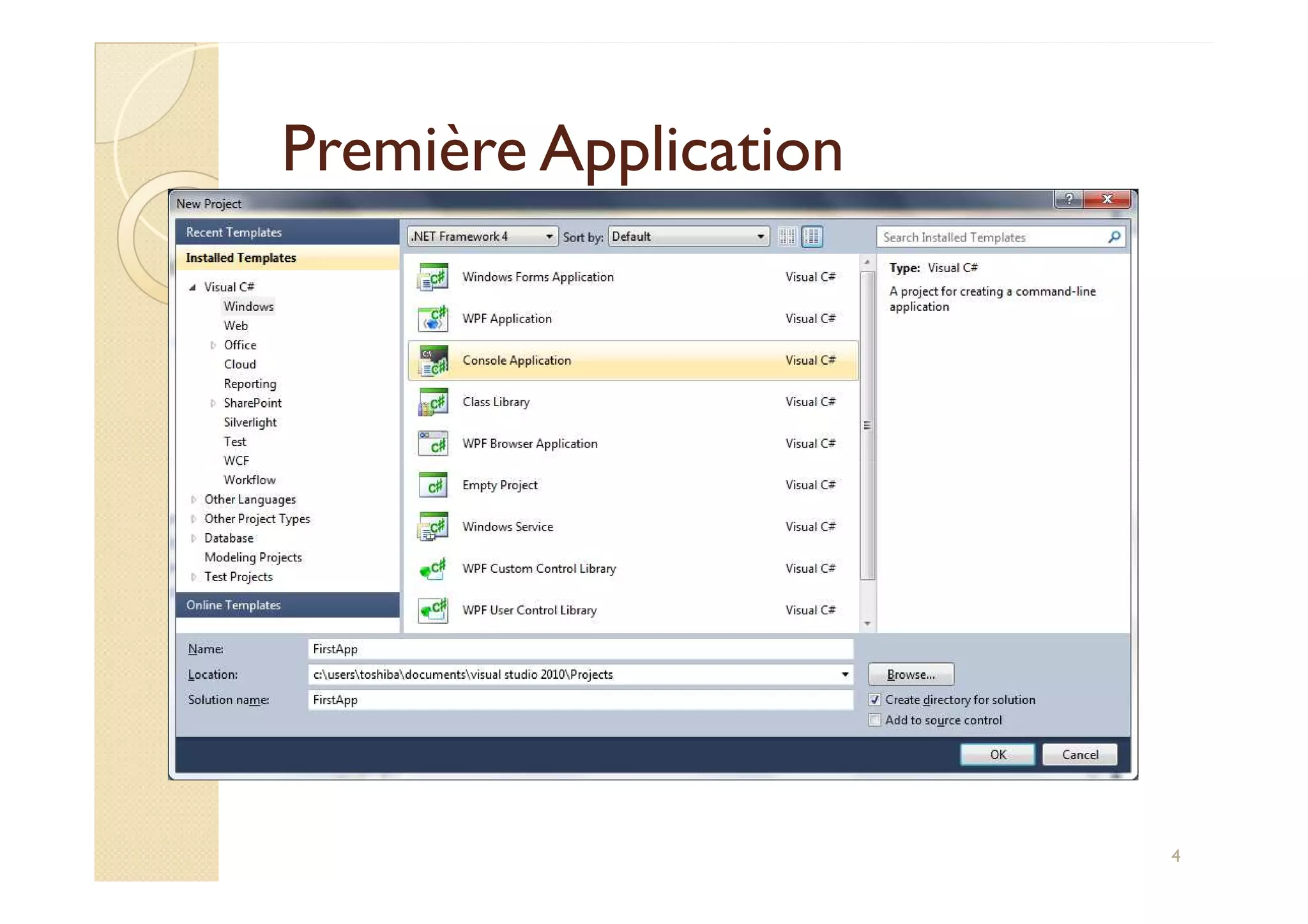Click the Windows Forms Application template icon
This screenshot has height=924, width=1308.
tap(432, 278)
